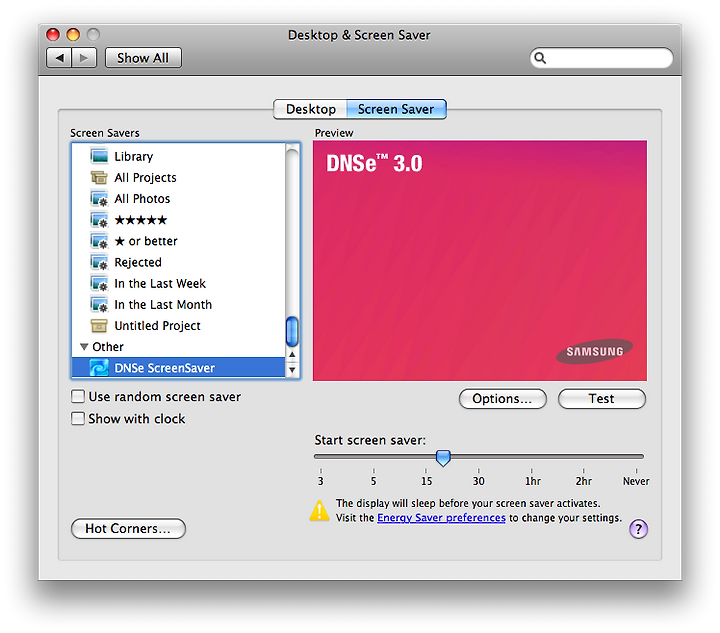Click the Start screen saver slider thumb
The height and width of the screenshot is (633, 720).
[443, 458]
